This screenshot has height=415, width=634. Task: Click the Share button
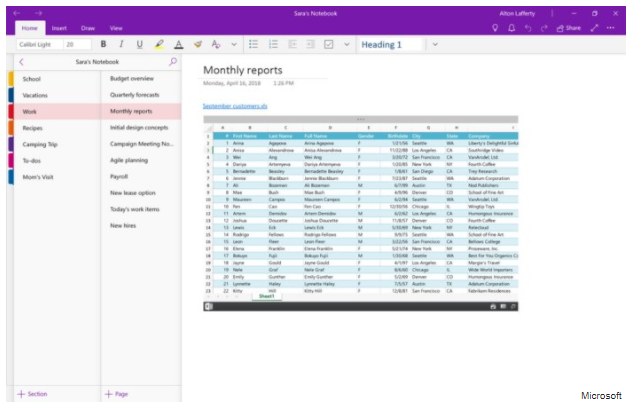[x=569, y=28]
